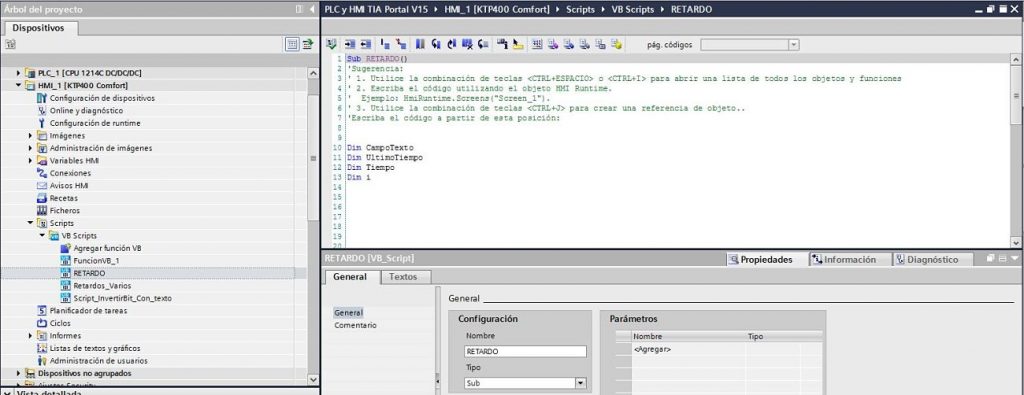This screenshot has height=395, width=1024.
Task: Click the Nombre field containing RETARDO
Action: click(526, 352)
